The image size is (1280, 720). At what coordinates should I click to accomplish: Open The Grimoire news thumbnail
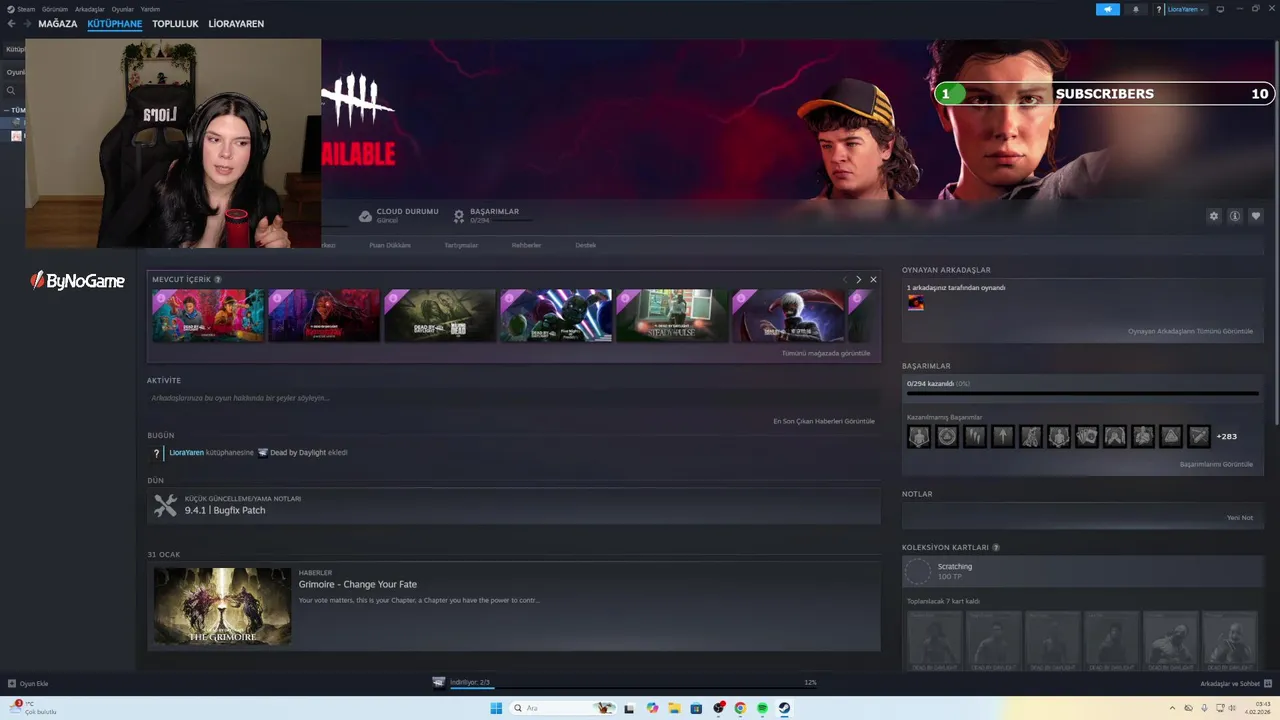click(222, 606)
